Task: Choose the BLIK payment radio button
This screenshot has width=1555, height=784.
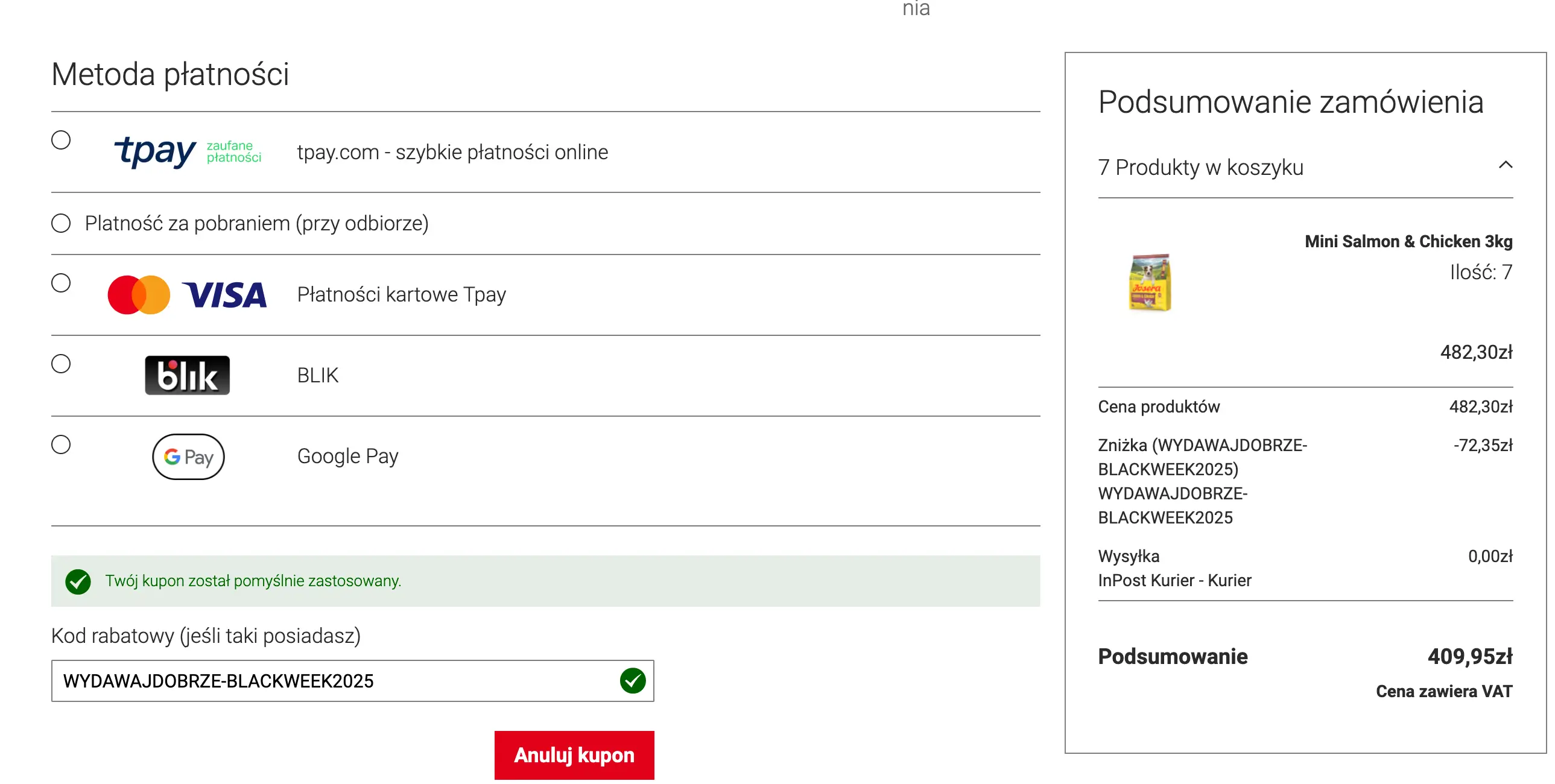Action: (61, 363)
